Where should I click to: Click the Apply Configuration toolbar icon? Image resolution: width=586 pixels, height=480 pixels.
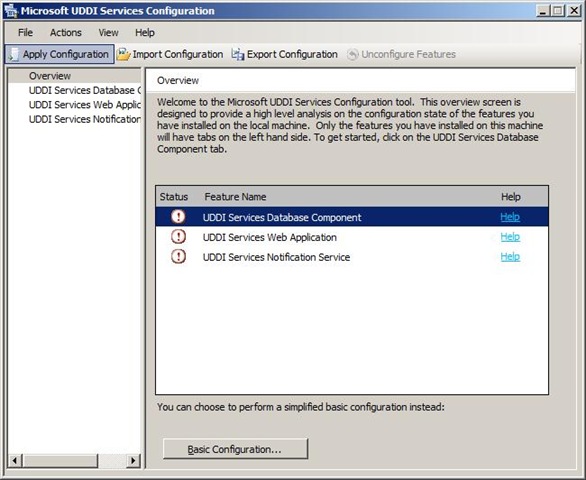tap(14, 55)
